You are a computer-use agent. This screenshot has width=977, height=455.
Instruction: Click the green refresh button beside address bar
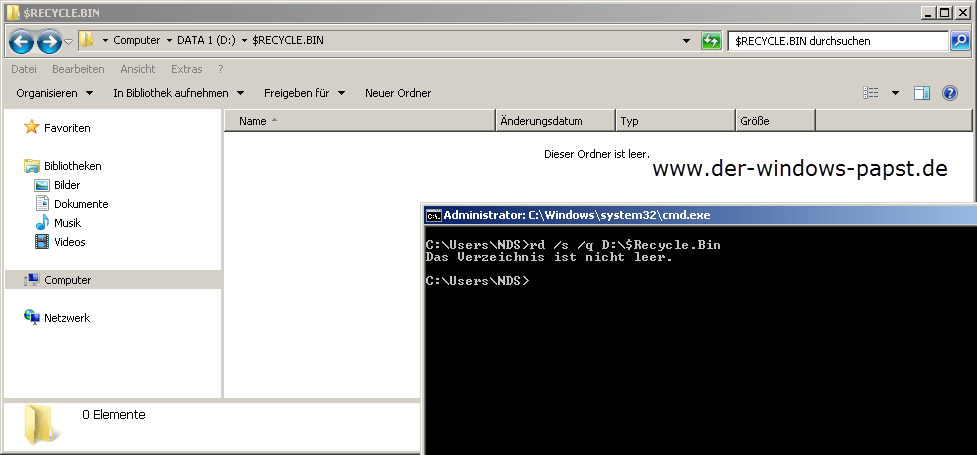711,42
